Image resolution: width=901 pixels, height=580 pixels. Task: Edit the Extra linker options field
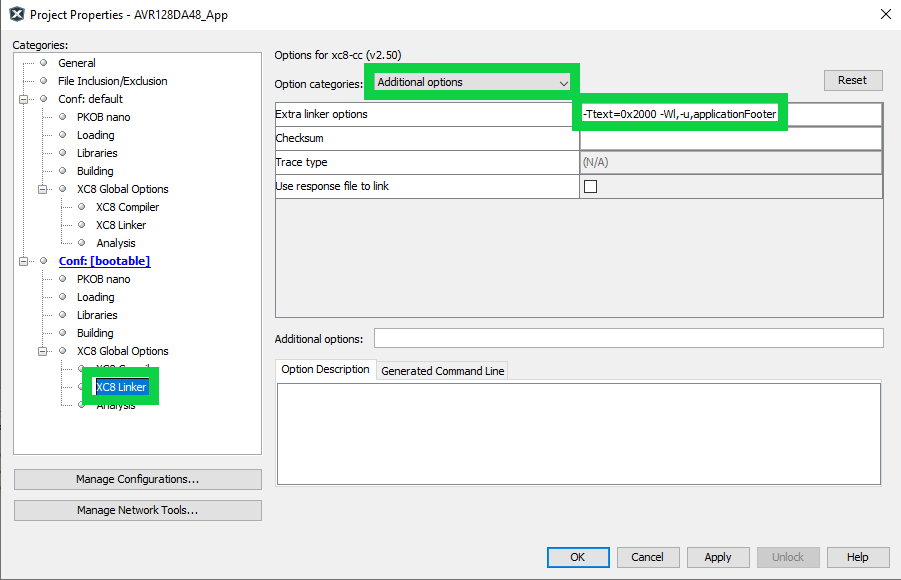point(730,114)
